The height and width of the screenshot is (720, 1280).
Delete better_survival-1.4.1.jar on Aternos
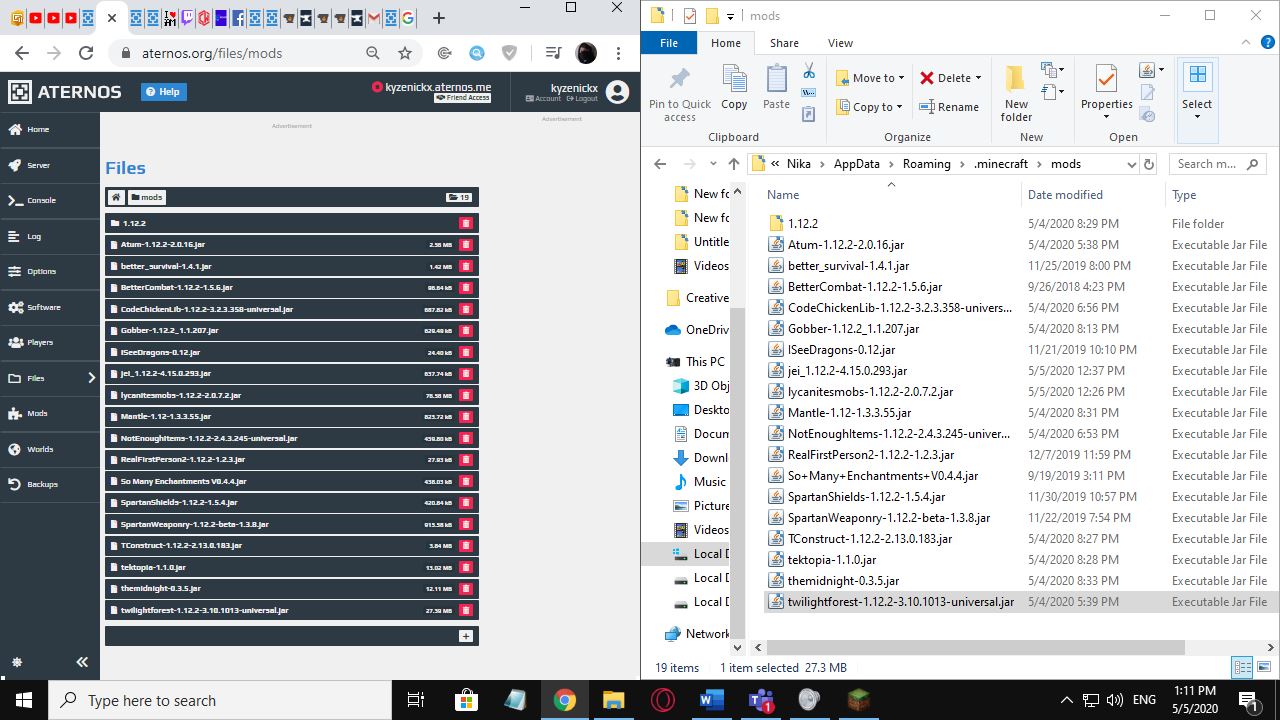(466, 266)
